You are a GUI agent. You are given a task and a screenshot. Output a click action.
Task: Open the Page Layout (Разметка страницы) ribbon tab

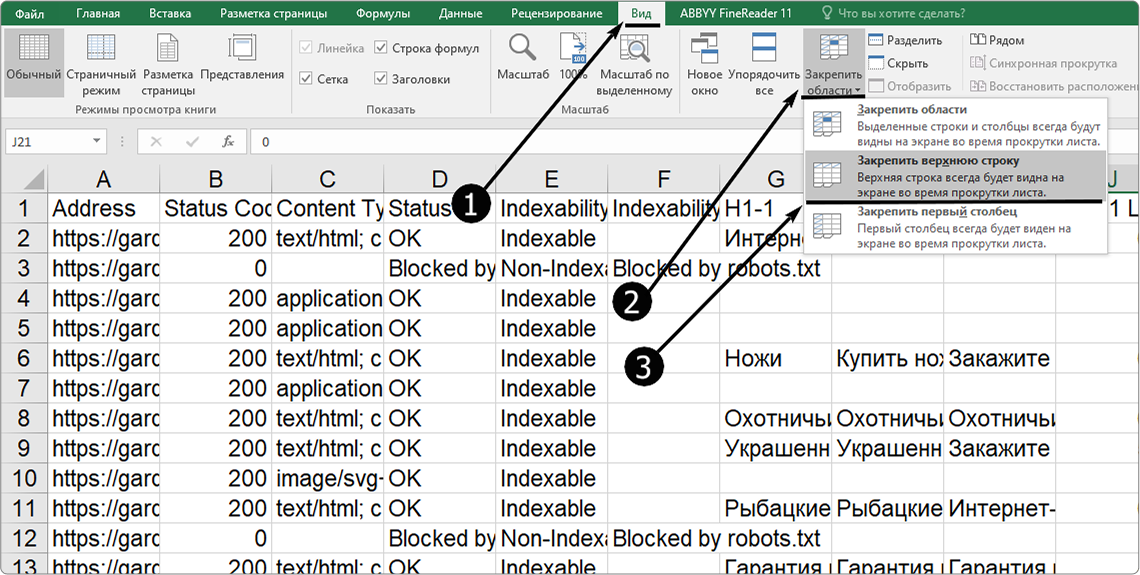click(x=273, y=13)
